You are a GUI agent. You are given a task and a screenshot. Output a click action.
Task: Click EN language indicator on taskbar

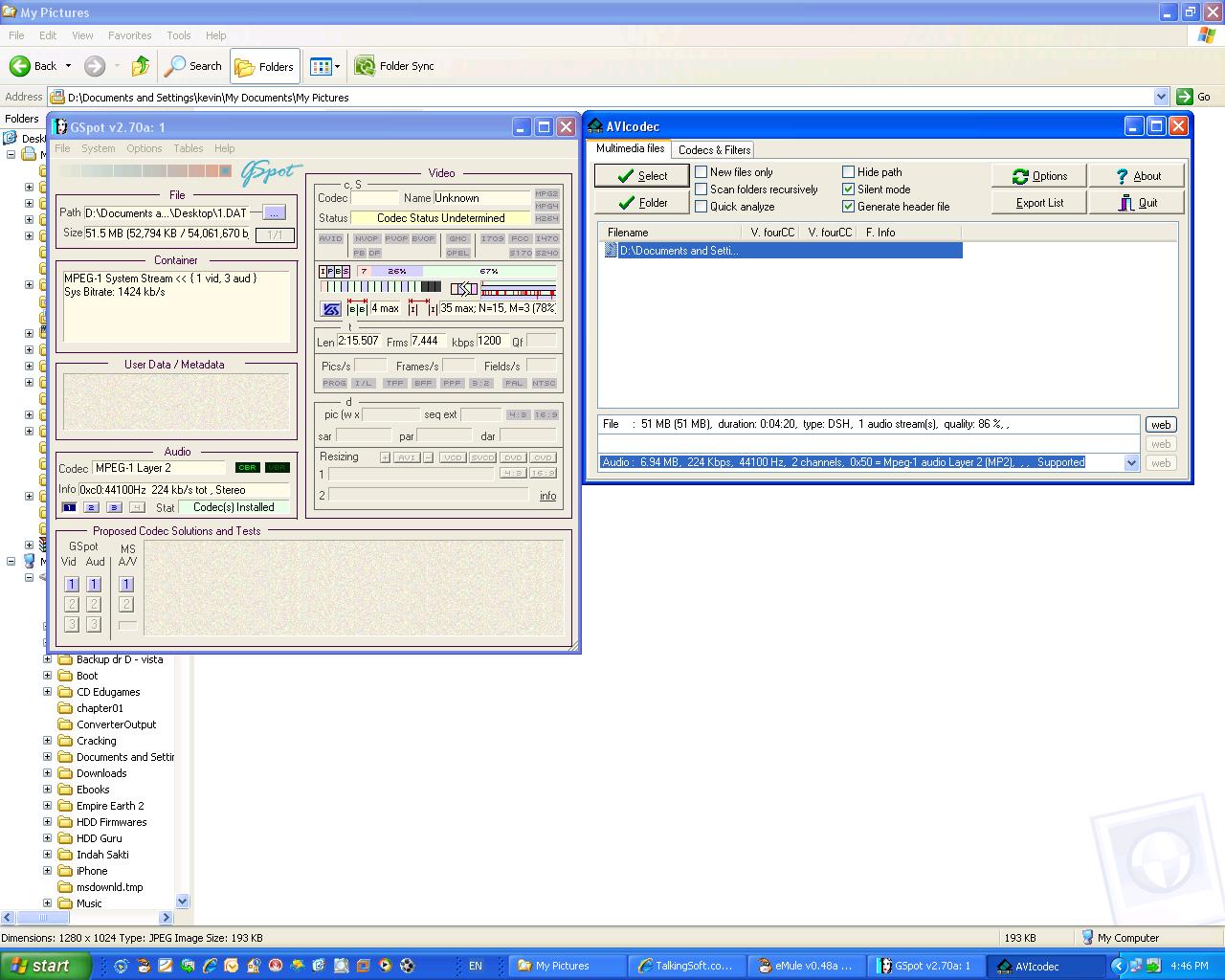475,966
